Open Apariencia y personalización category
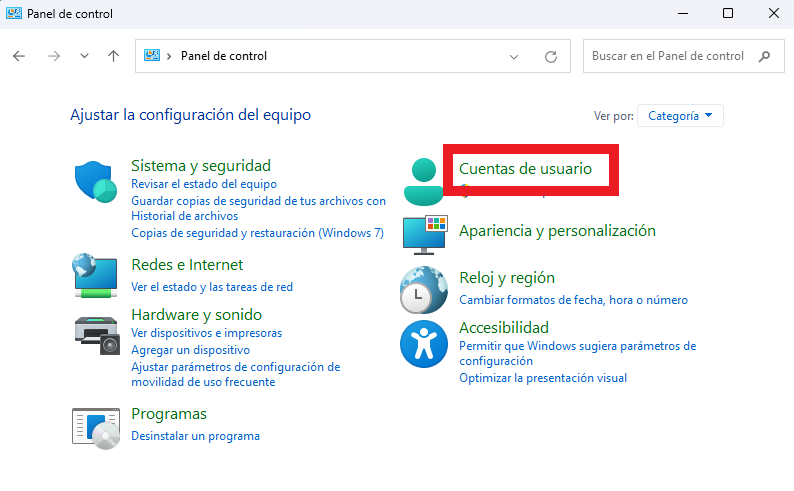Viewport: 794px width, 491px height. [x=557, y=231]
